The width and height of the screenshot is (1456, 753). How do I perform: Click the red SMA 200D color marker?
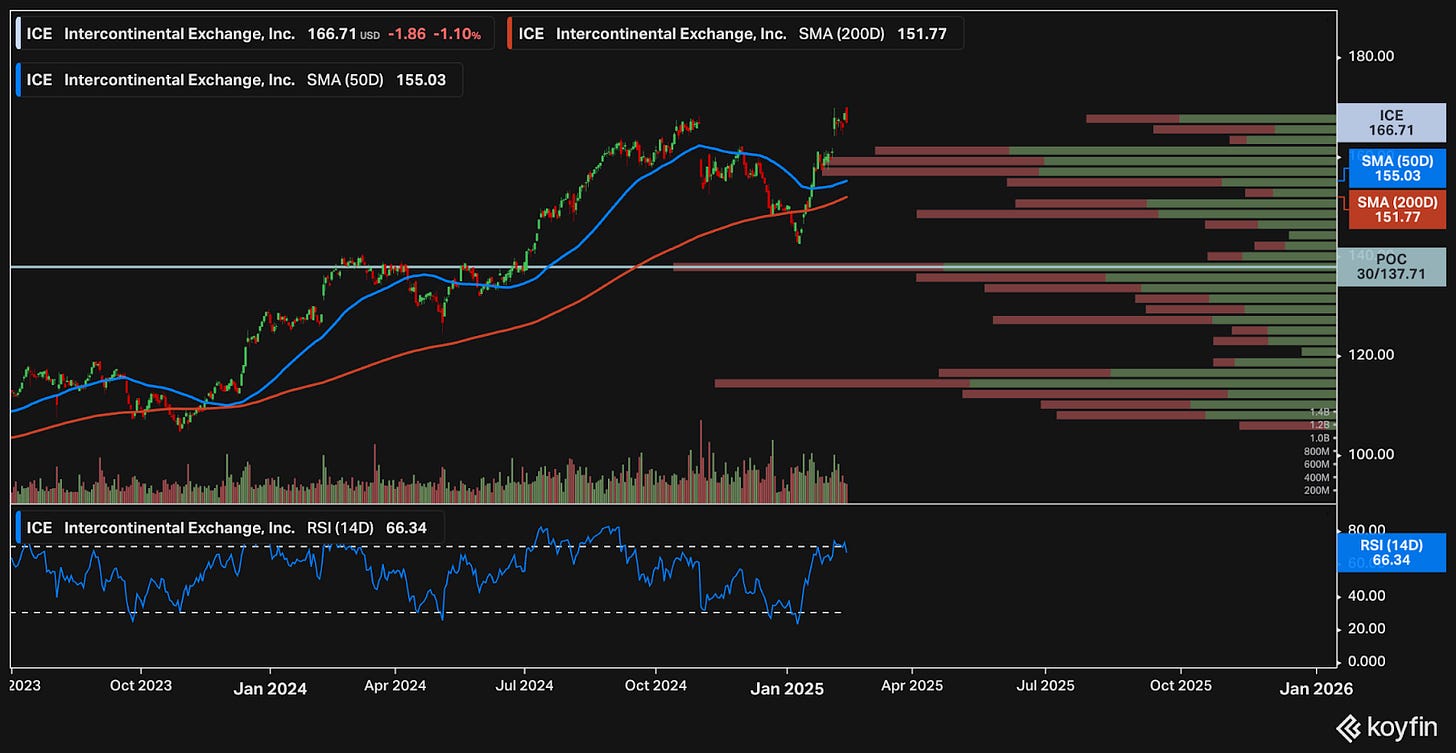coord(510,34)
